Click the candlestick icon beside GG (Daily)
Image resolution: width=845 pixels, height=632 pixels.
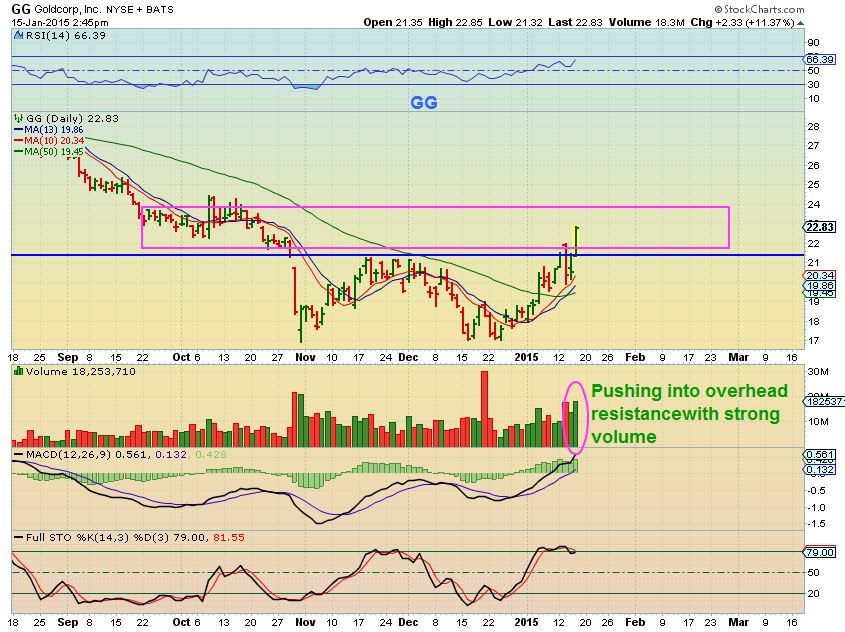[19, 118]
